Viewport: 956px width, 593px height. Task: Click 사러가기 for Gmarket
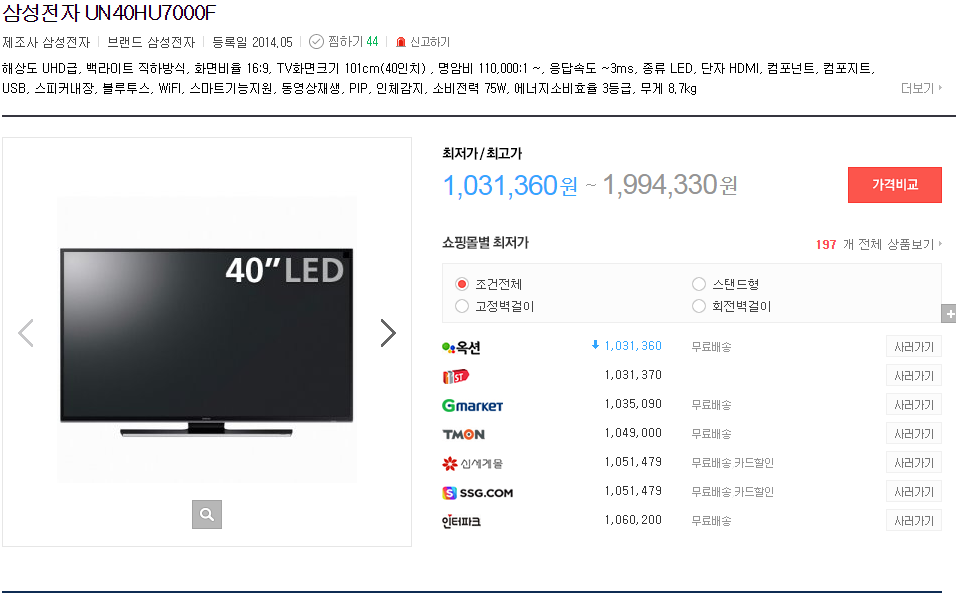pos(913,405)
